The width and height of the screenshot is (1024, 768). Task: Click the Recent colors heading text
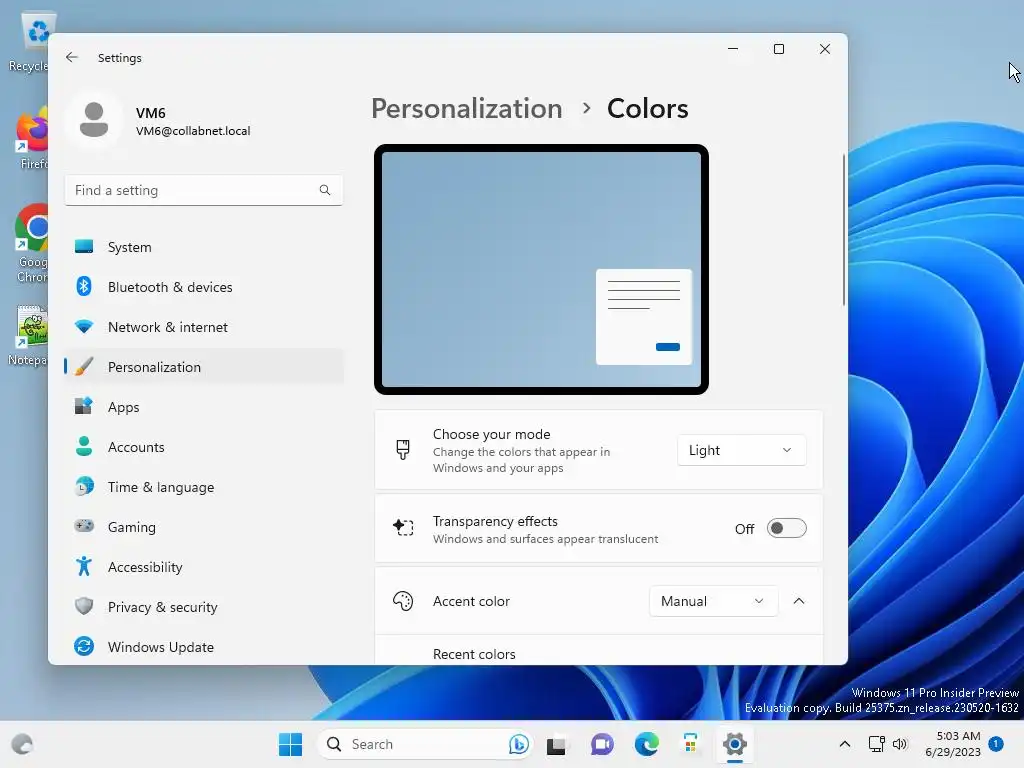474,654
